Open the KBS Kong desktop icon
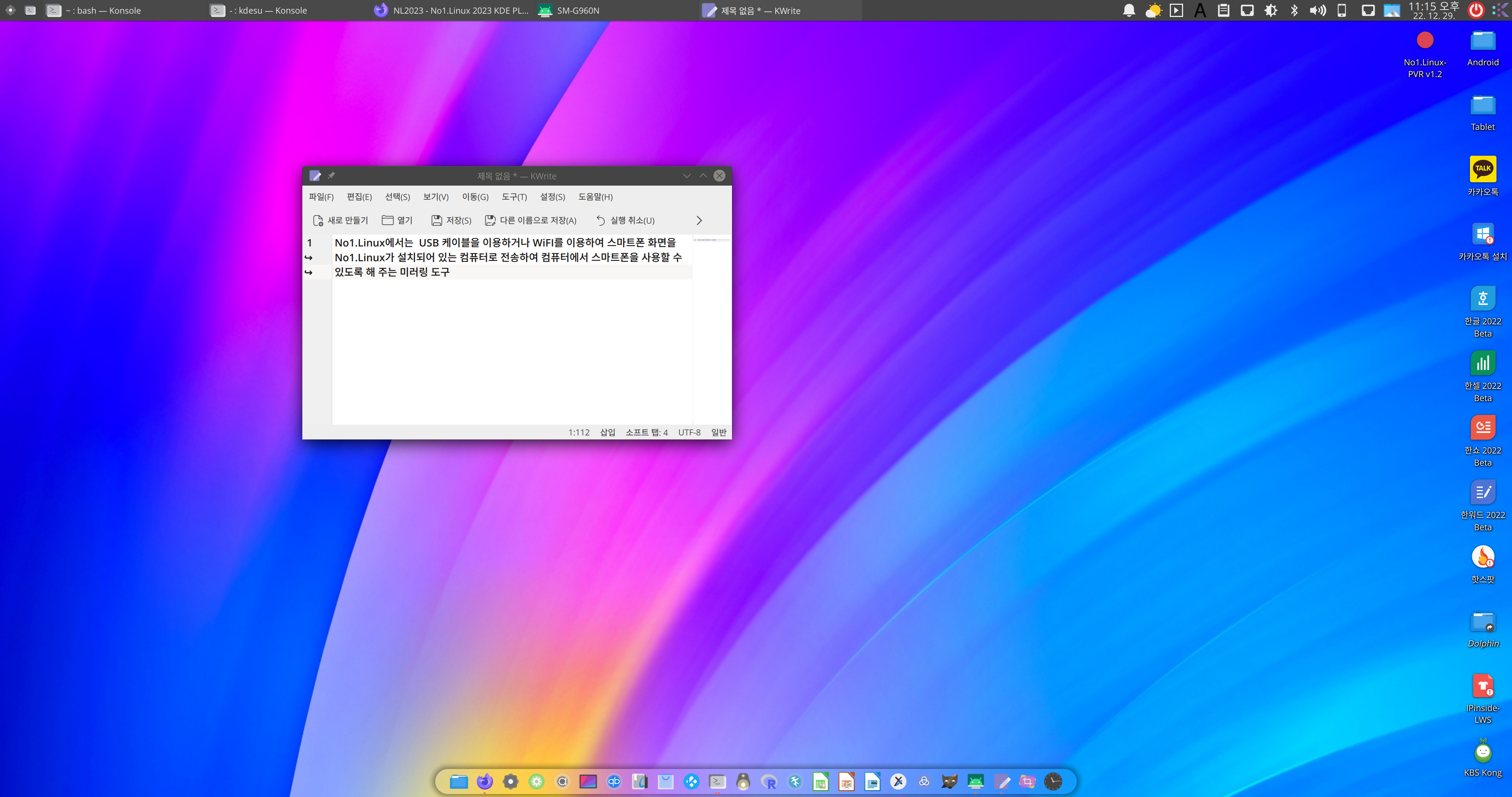 pyautogui.click(x=1482, y=758)
